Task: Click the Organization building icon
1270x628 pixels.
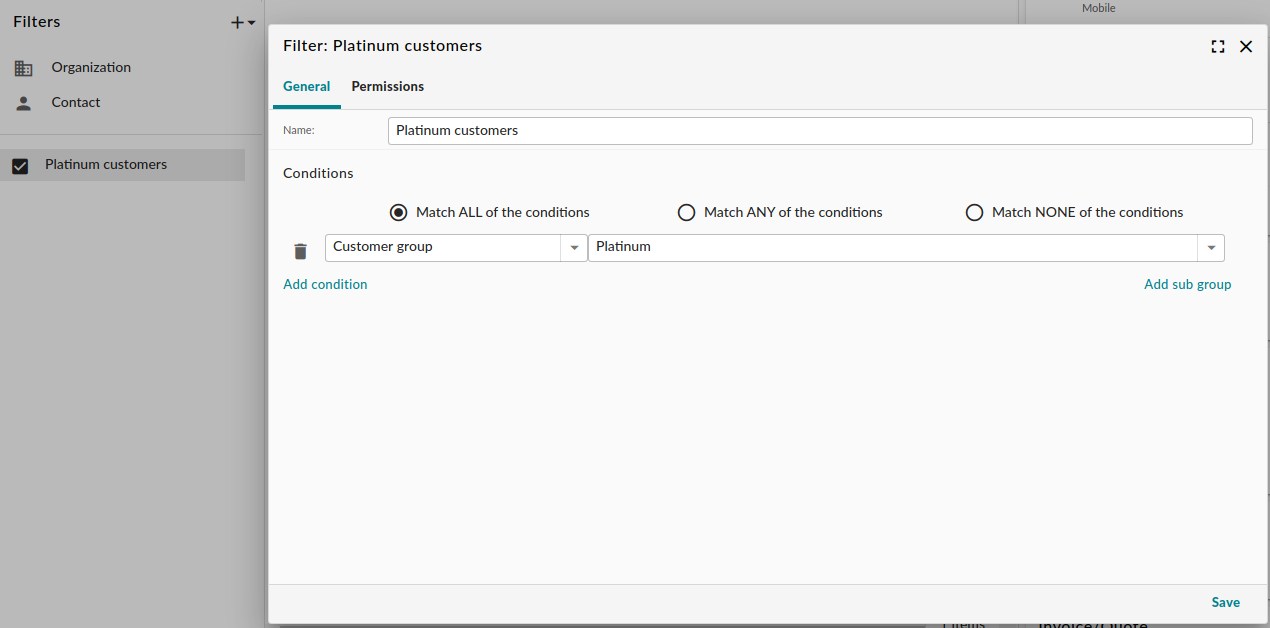Action: (23, 68)
